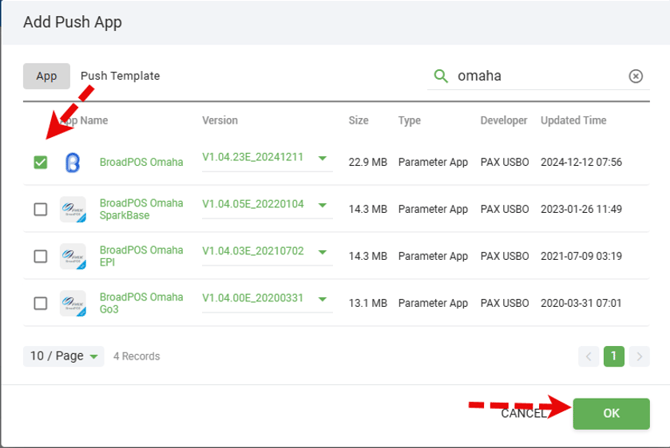The width and height of the screenshot is (670, 448).
Task: Open version dropdown V1.04.23E_20241211
Action: [x=322, y=158]
